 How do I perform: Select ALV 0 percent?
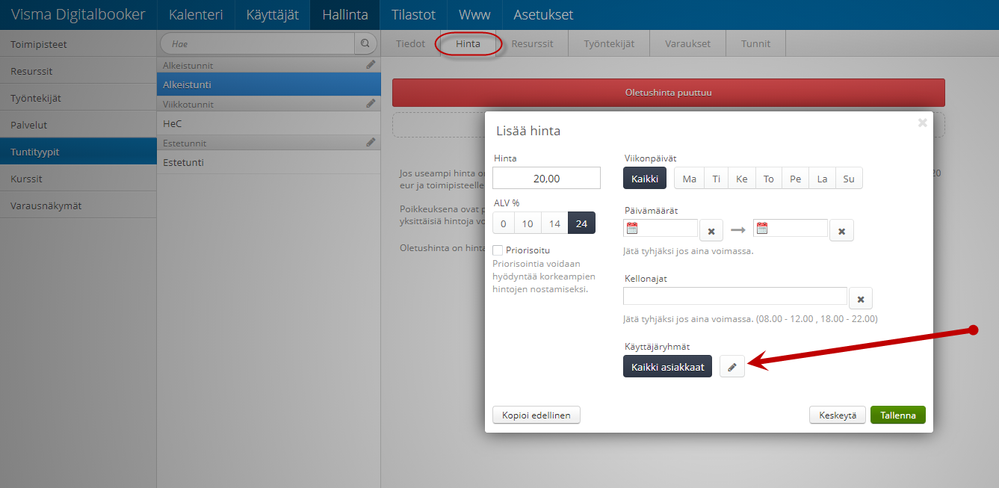coord(503,224)
